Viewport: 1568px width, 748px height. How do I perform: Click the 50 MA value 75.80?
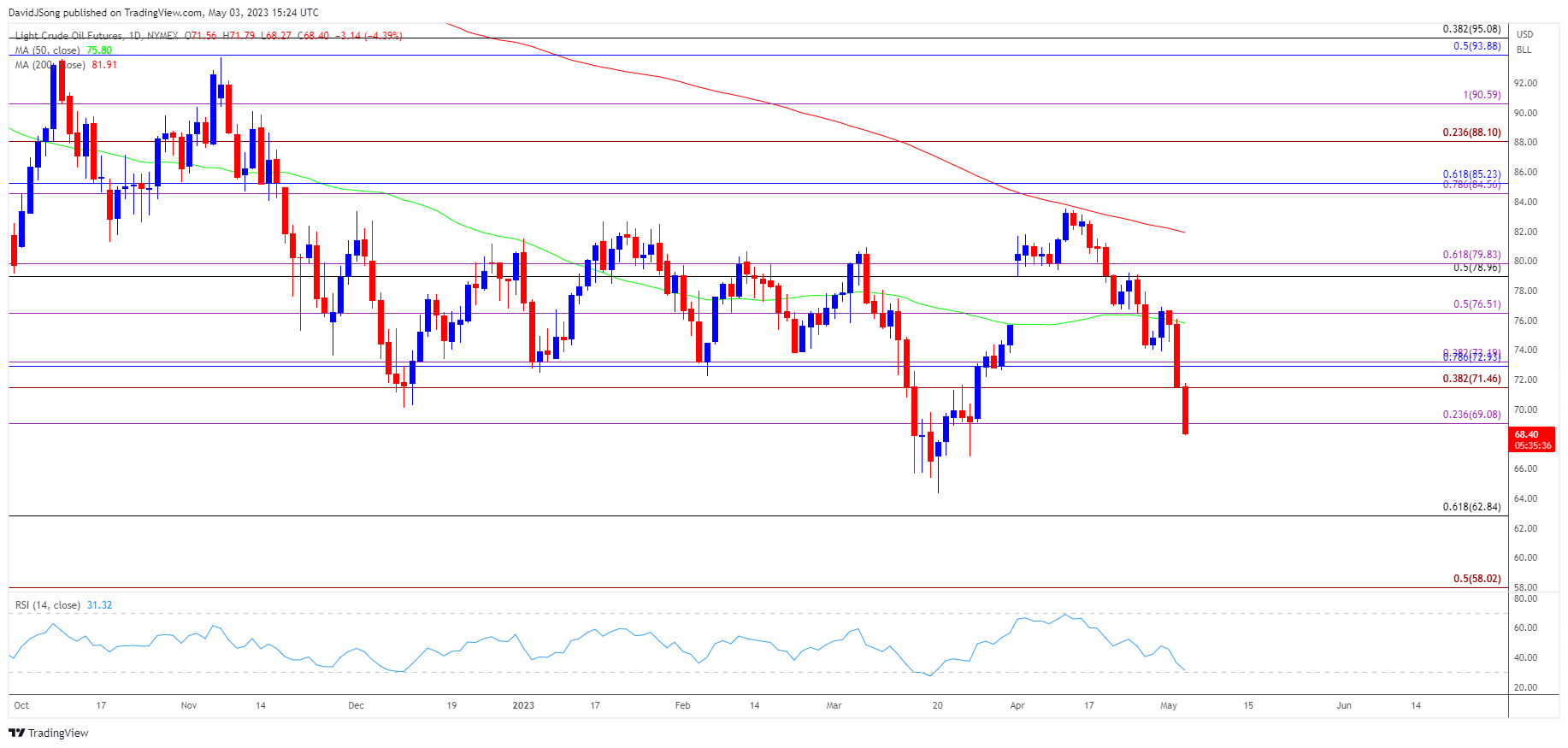pyautogui.click(x=99, y=50)
